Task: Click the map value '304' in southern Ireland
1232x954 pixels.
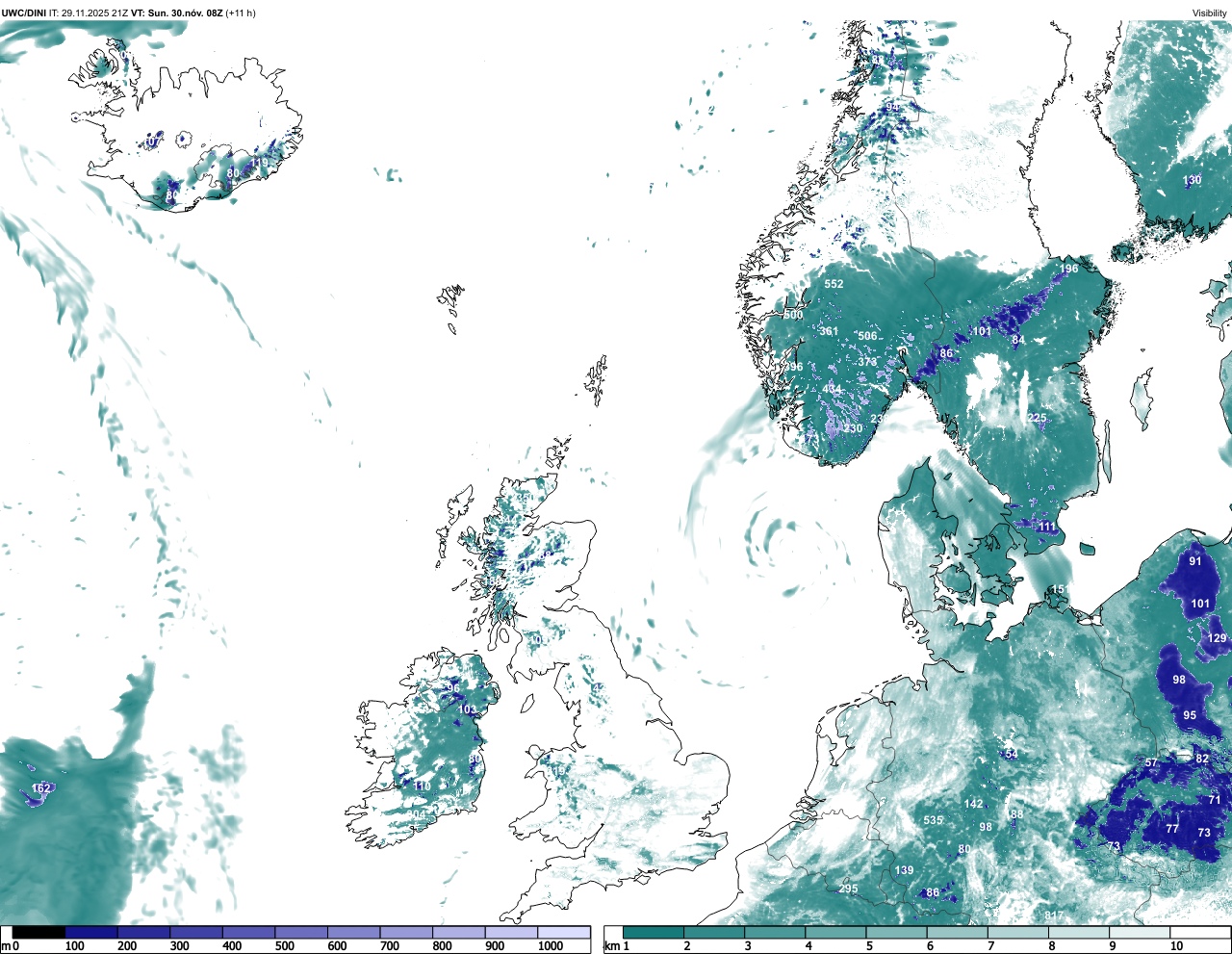Action: coord(416,815)
